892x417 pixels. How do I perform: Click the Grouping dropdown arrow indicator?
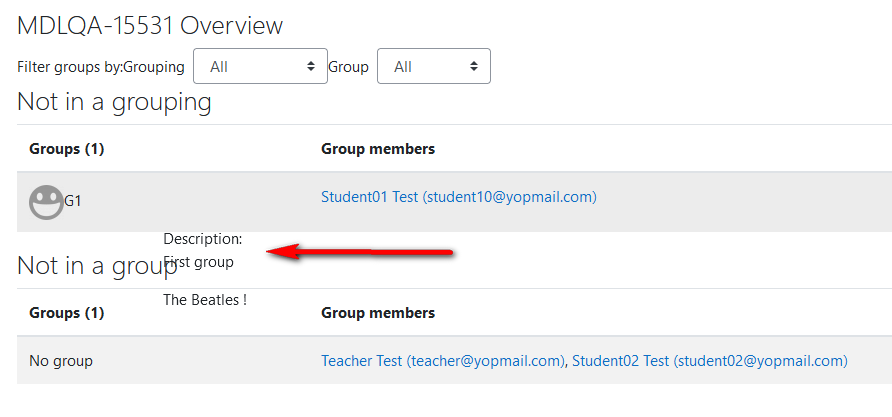[x=311, y=67]
